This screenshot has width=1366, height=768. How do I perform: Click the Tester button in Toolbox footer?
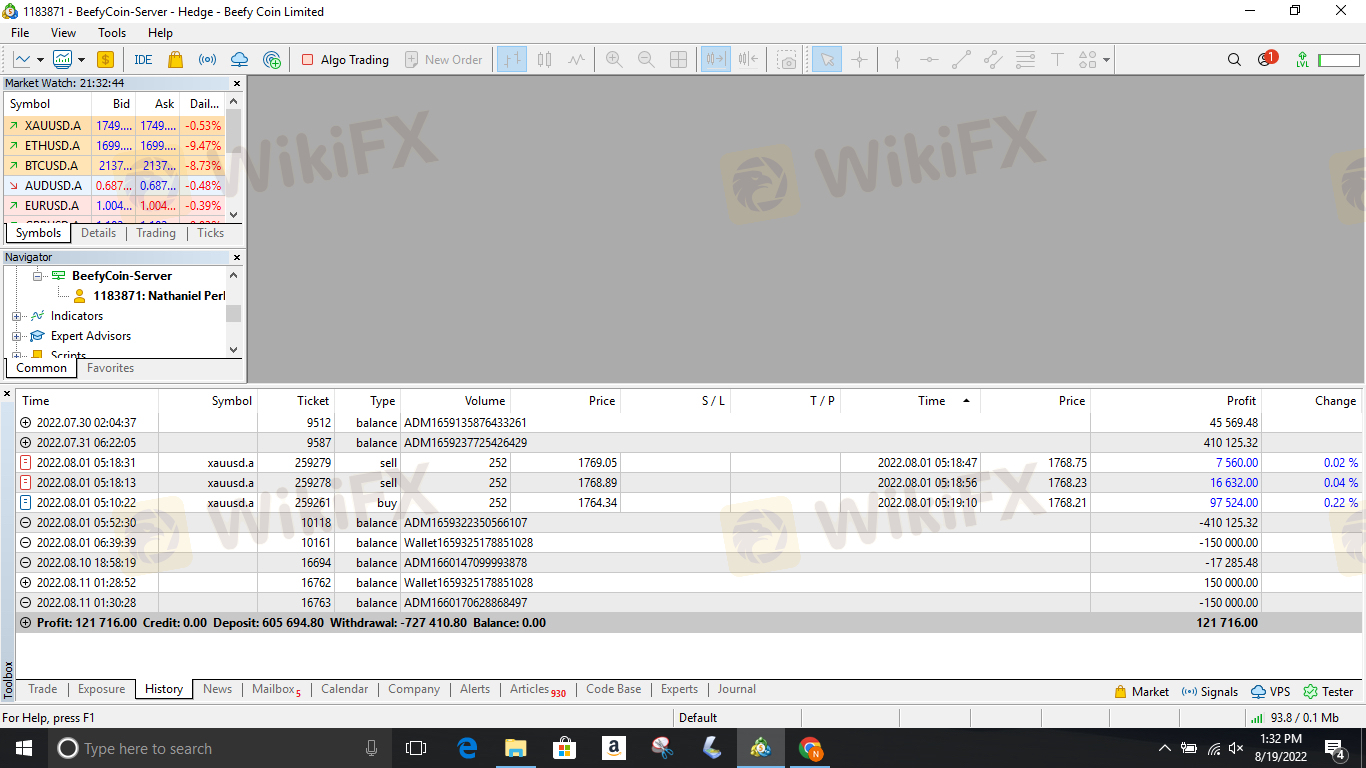pos(1328,691)
